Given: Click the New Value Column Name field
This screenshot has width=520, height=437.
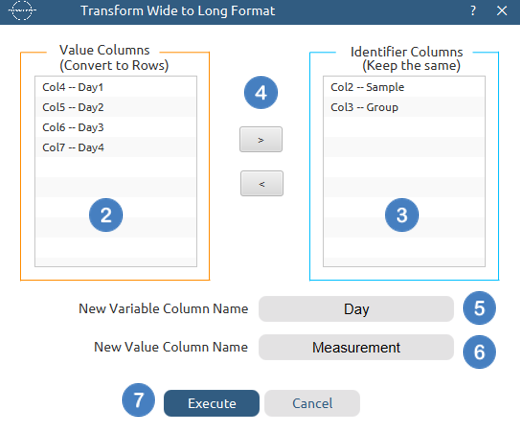Looking at the screenshot, I should (356, 347).
